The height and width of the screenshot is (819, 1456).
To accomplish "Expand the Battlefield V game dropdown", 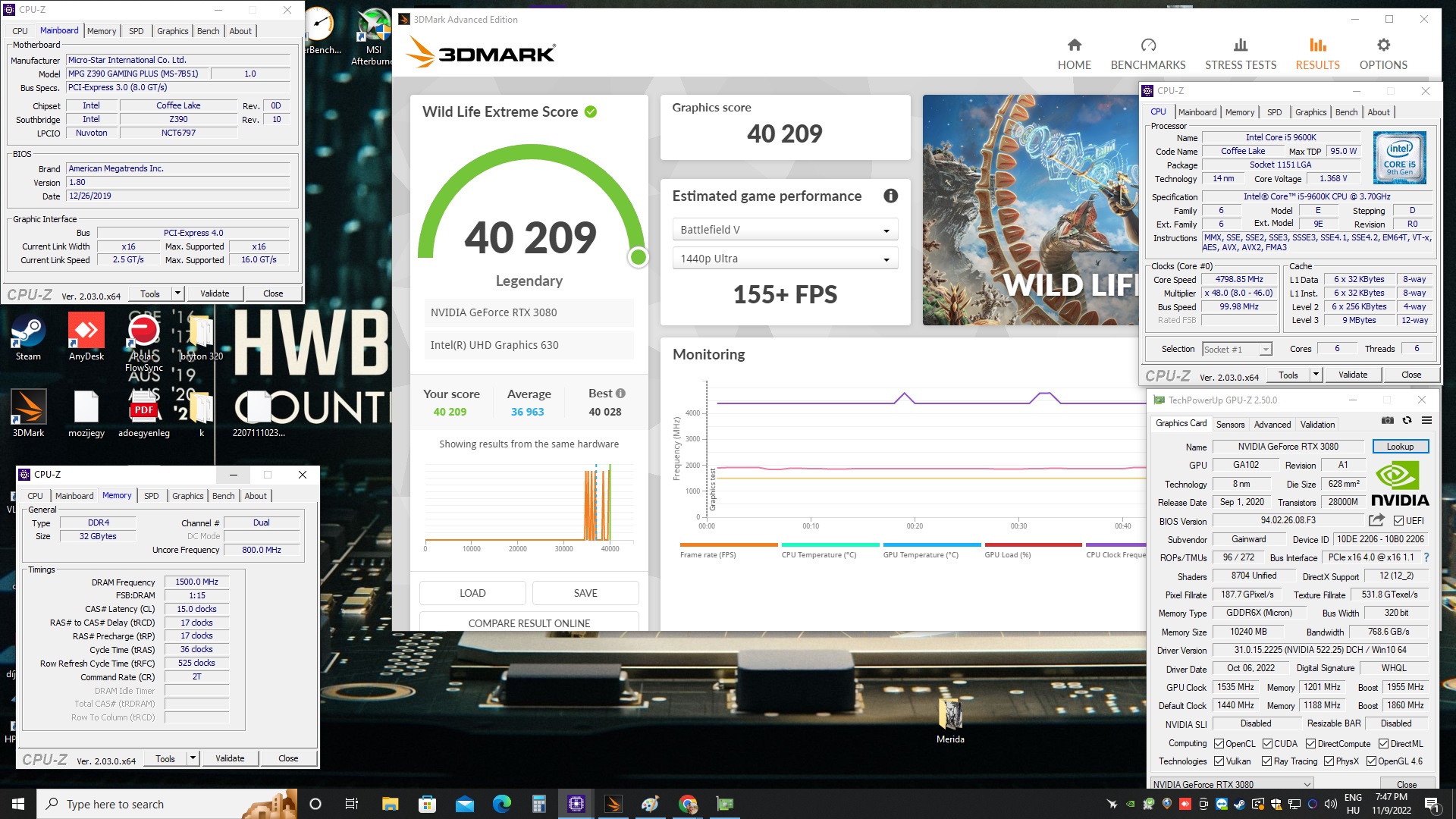I will [785, 230].
